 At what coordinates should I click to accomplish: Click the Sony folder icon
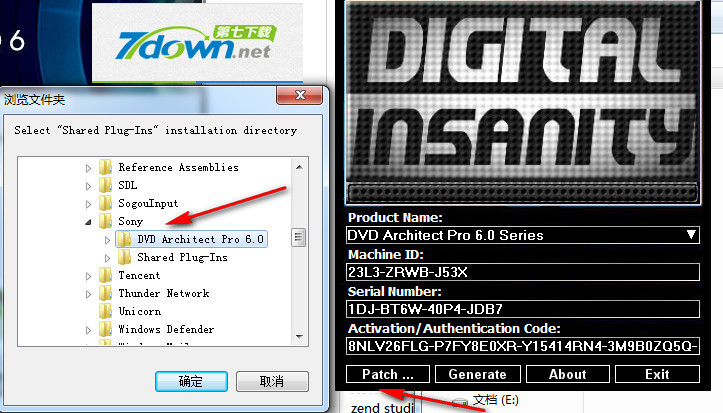point(106,221)
